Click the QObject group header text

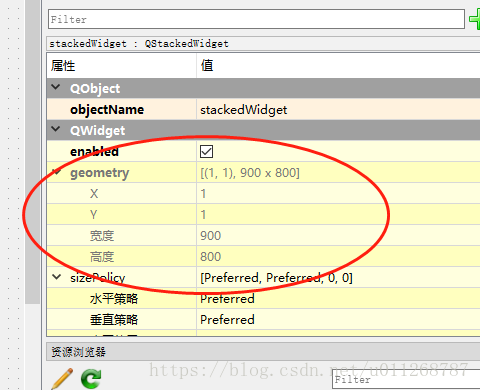point(95,89)
